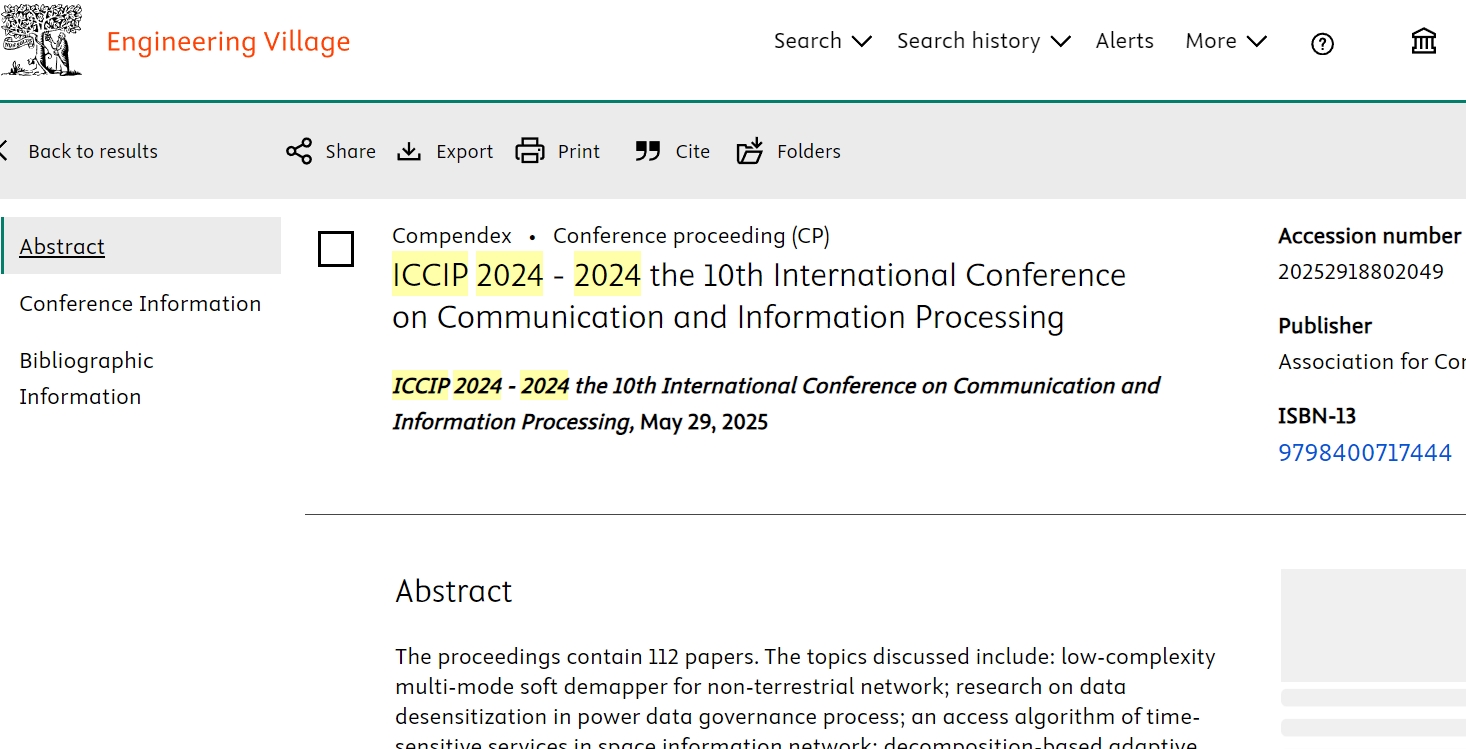This screenshot has height=749, width=1466.
Task: Expand the Search history dropdown
Action: click(983, 41)
